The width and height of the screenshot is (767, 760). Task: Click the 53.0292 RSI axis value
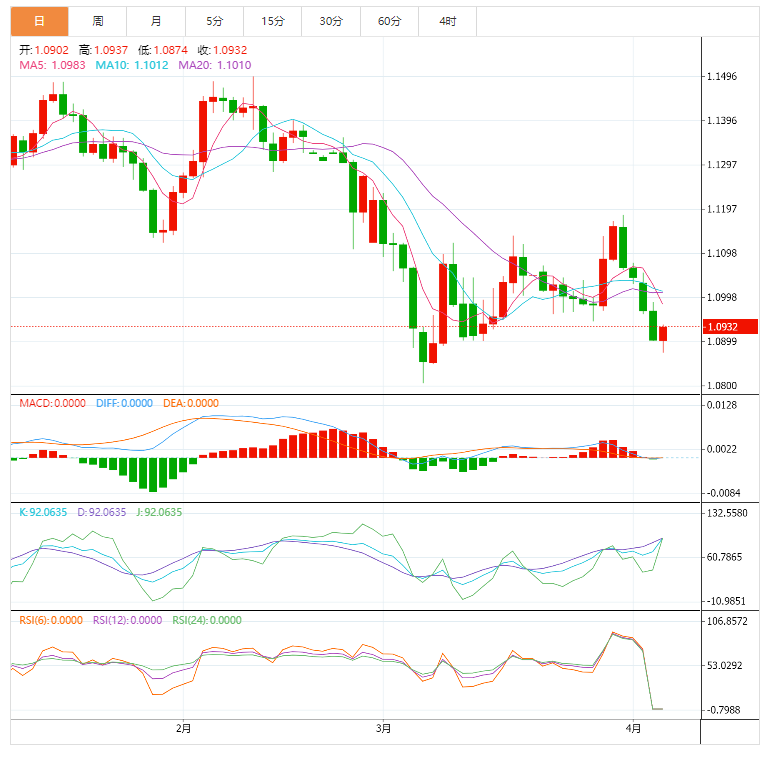[724, 666]
